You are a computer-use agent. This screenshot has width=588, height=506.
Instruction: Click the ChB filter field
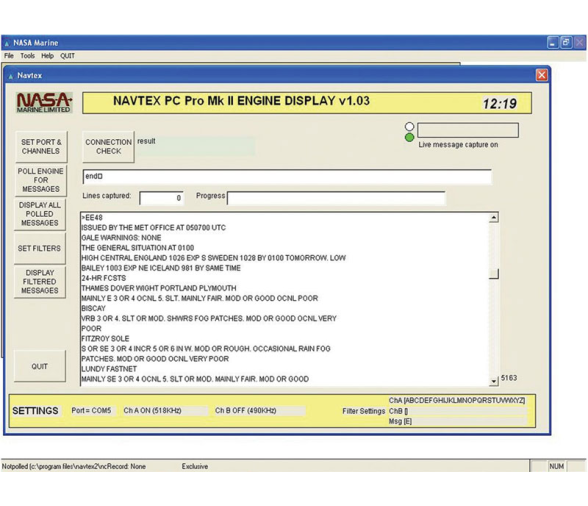[457, 411]
